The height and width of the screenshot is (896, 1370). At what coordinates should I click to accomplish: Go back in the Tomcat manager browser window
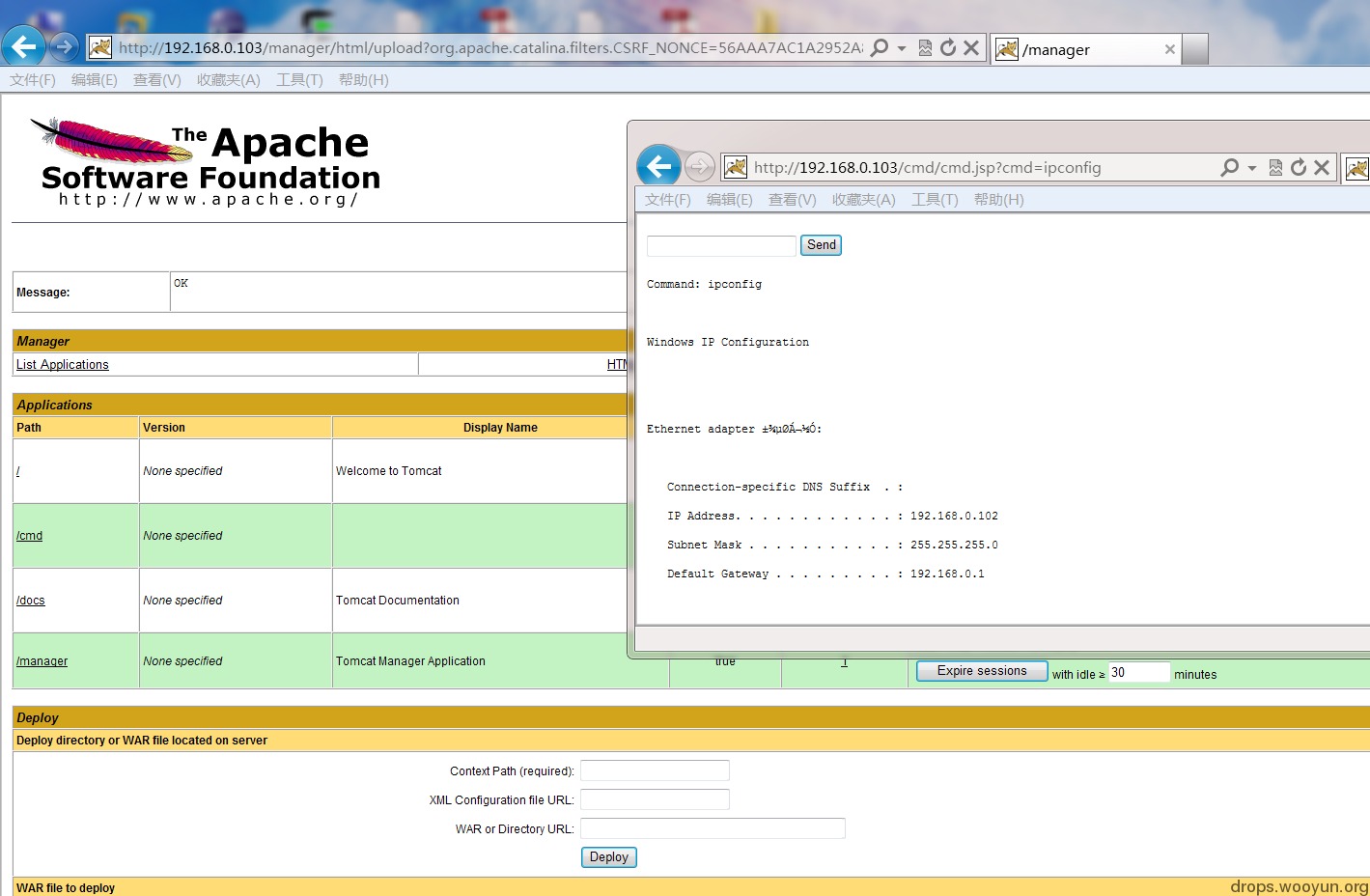click(23, 46)
